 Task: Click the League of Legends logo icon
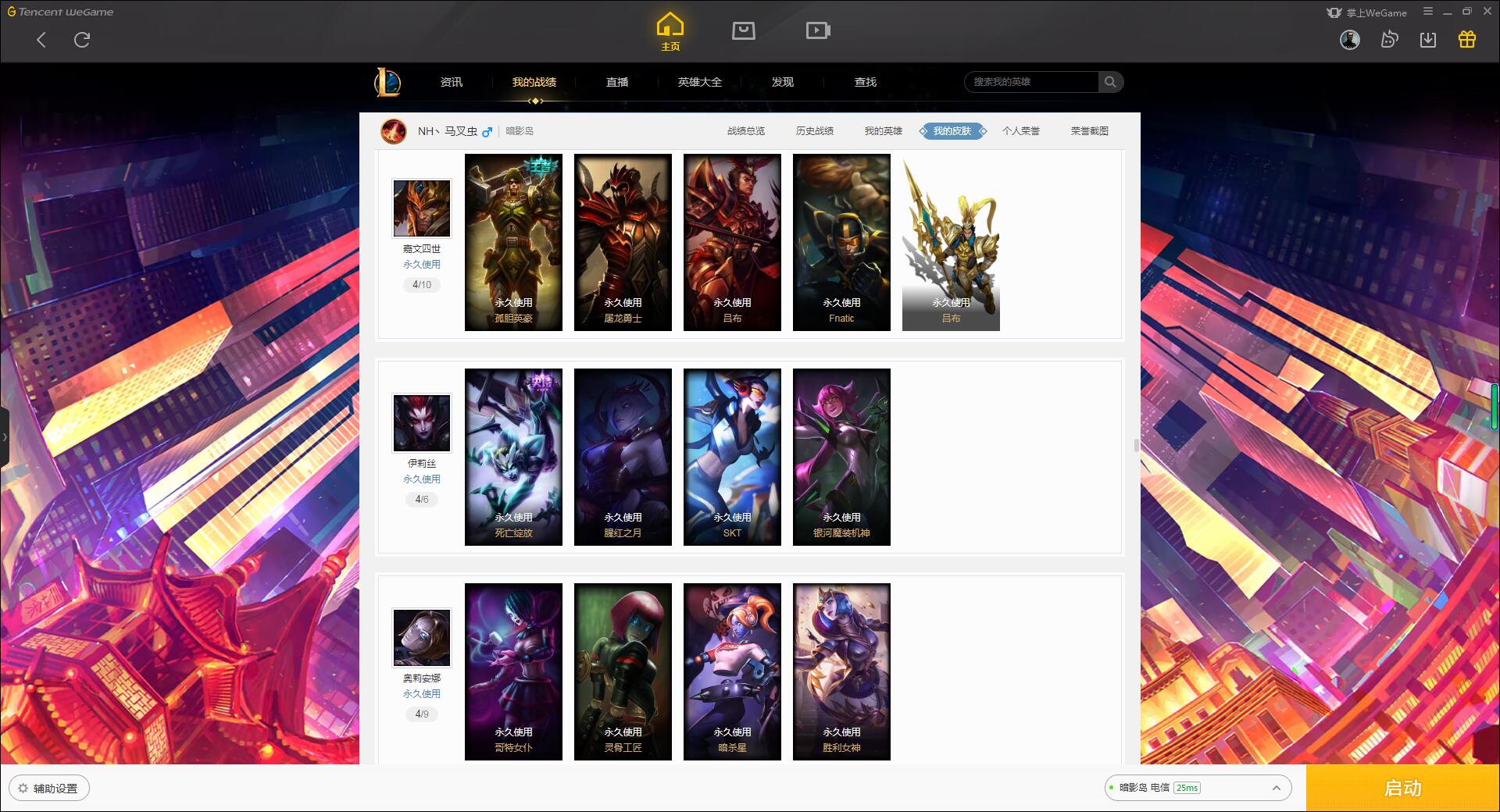pos(387,82)
